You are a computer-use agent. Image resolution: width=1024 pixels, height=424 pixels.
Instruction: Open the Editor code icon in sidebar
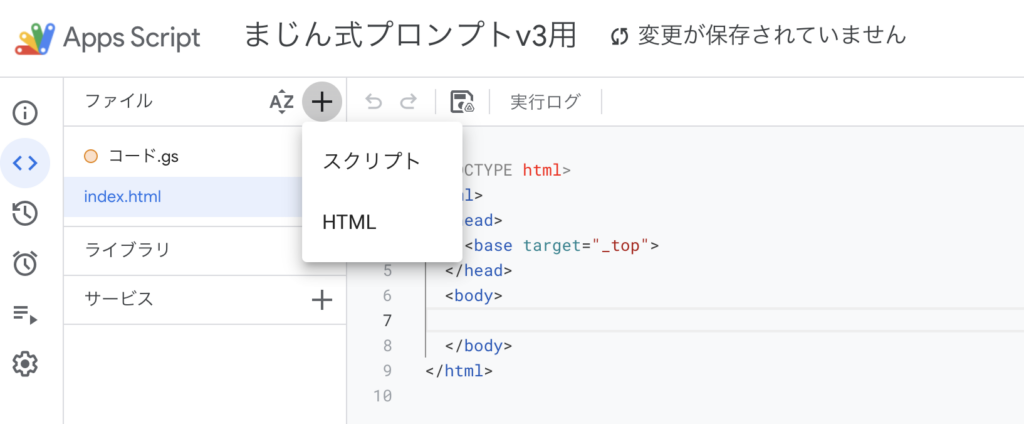point(25,163)
